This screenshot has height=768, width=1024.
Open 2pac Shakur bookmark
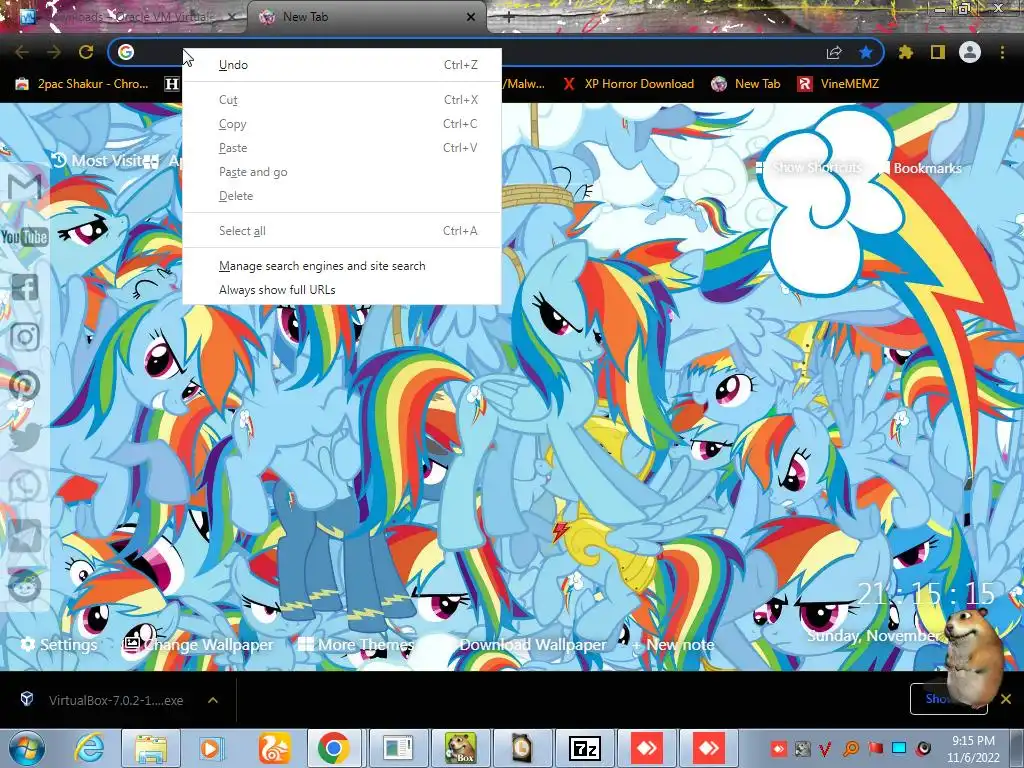pyautogui.click(x=82, y=84)
